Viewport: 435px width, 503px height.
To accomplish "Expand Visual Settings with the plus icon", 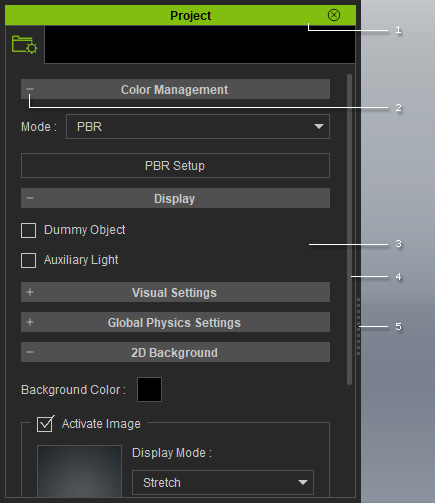I will 30,292.
